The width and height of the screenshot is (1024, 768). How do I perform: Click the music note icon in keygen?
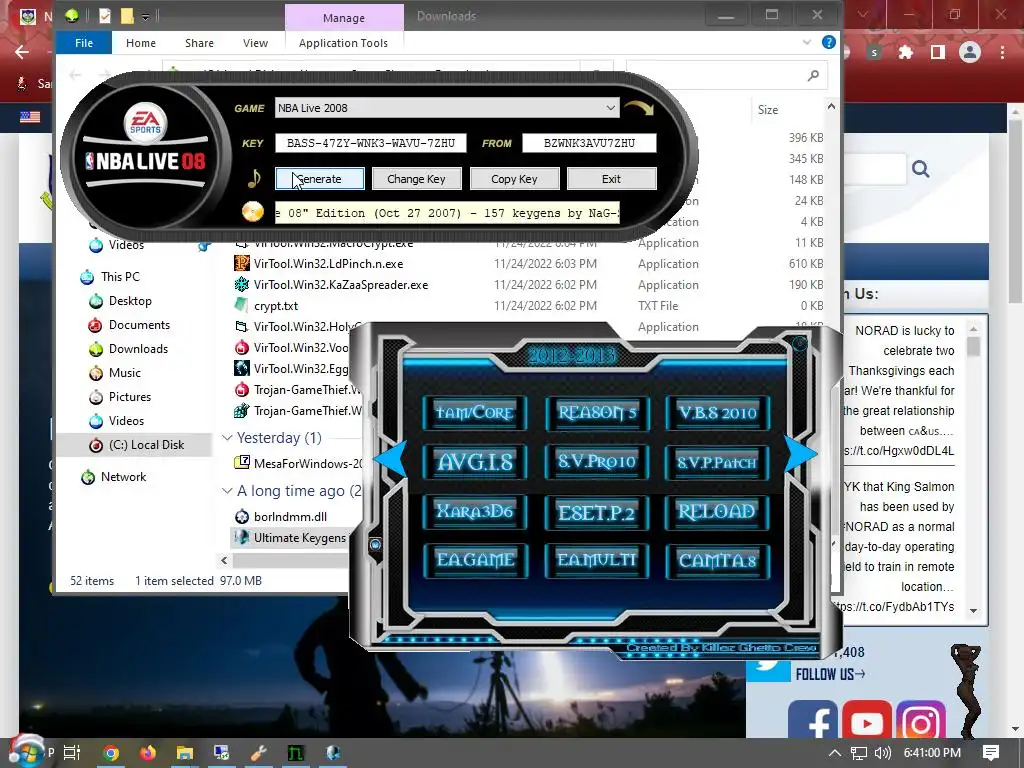click(254, 178)
